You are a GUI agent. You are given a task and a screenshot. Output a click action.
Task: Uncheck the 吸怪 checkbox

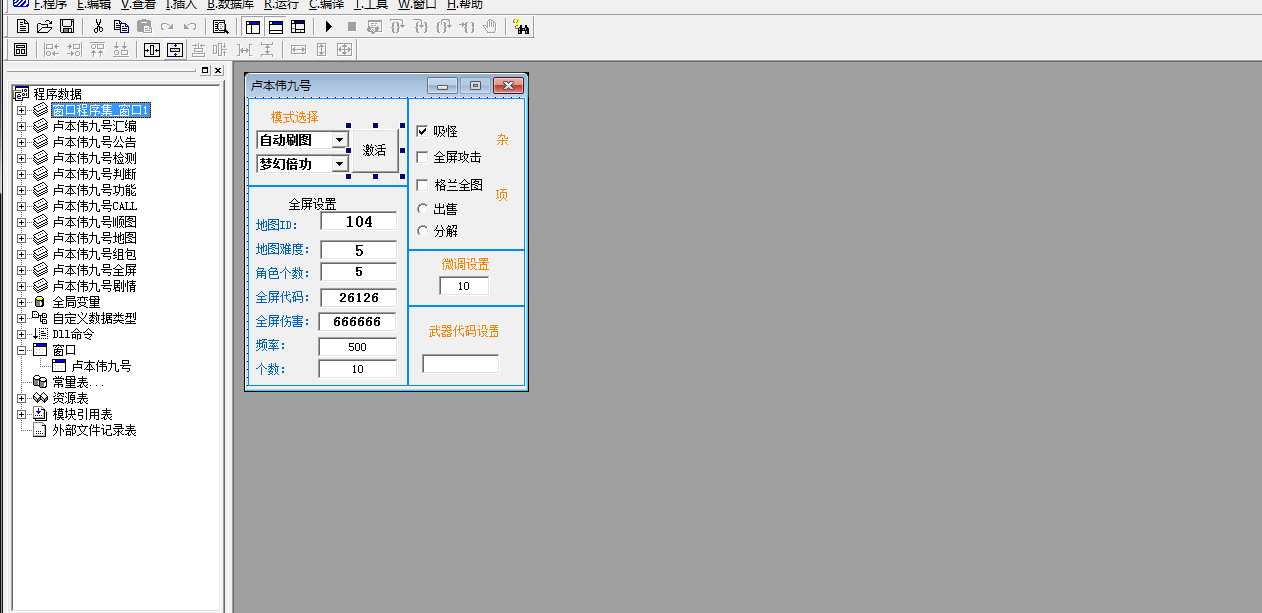coord(422,131)
